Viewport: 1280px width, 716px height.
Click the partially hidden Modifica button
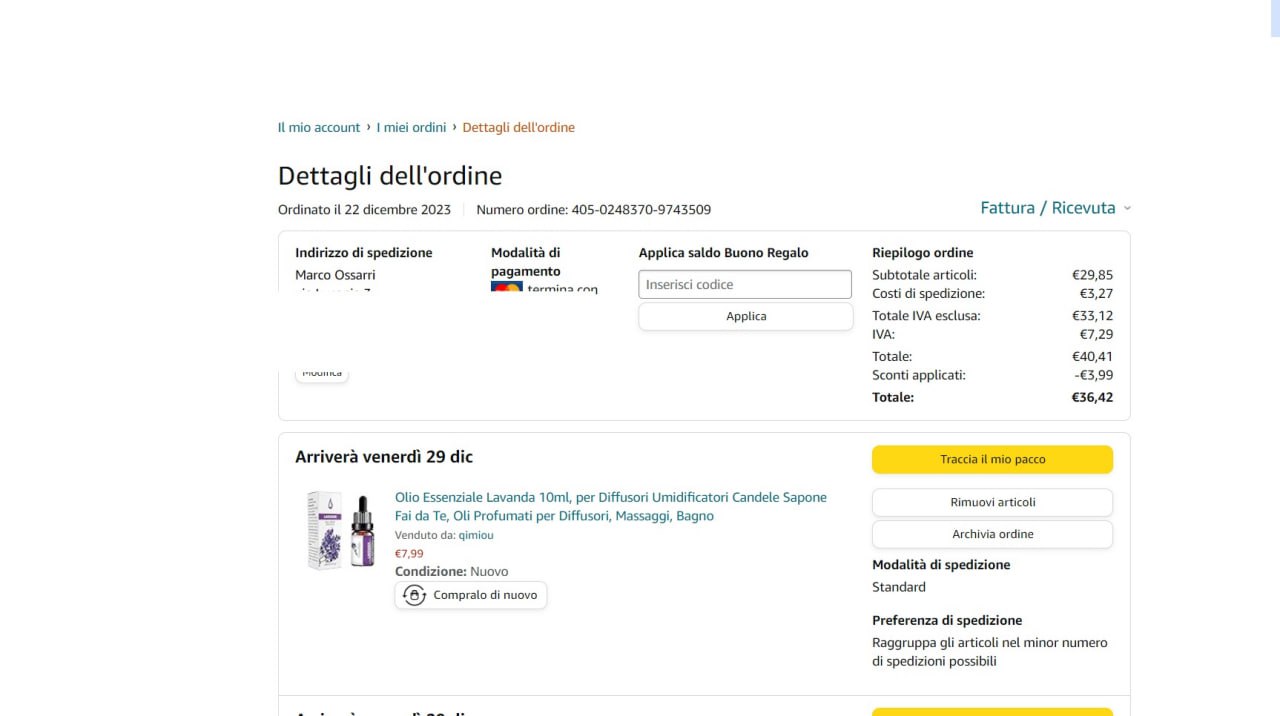coord(322,373)
